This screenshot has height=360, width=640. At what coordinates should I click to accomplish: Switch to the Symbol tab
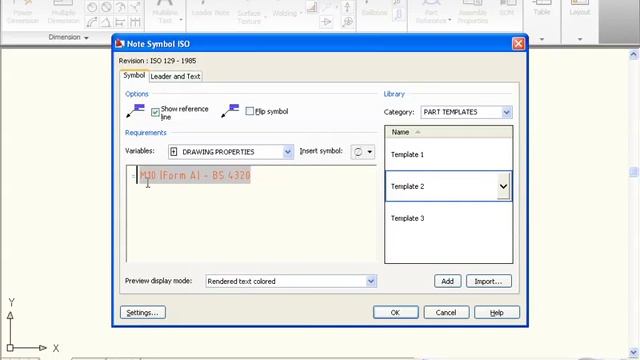[x=134, y=76]
